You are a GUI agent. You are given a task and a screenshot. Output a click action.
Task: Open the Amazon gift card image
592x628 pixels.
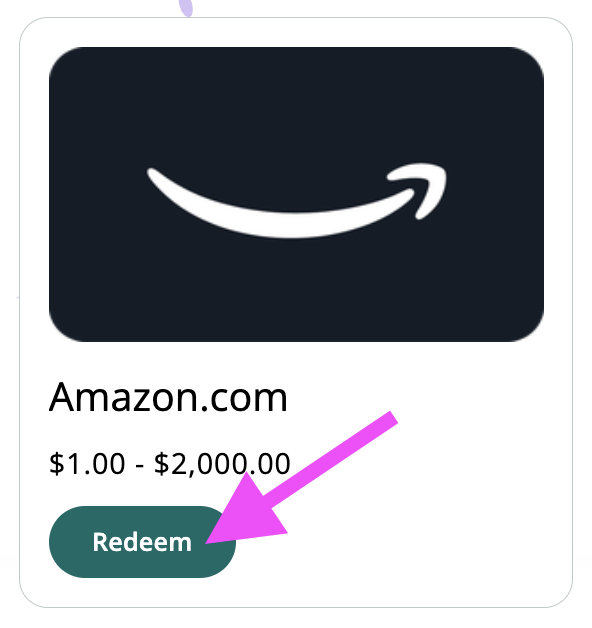(296, 194)
